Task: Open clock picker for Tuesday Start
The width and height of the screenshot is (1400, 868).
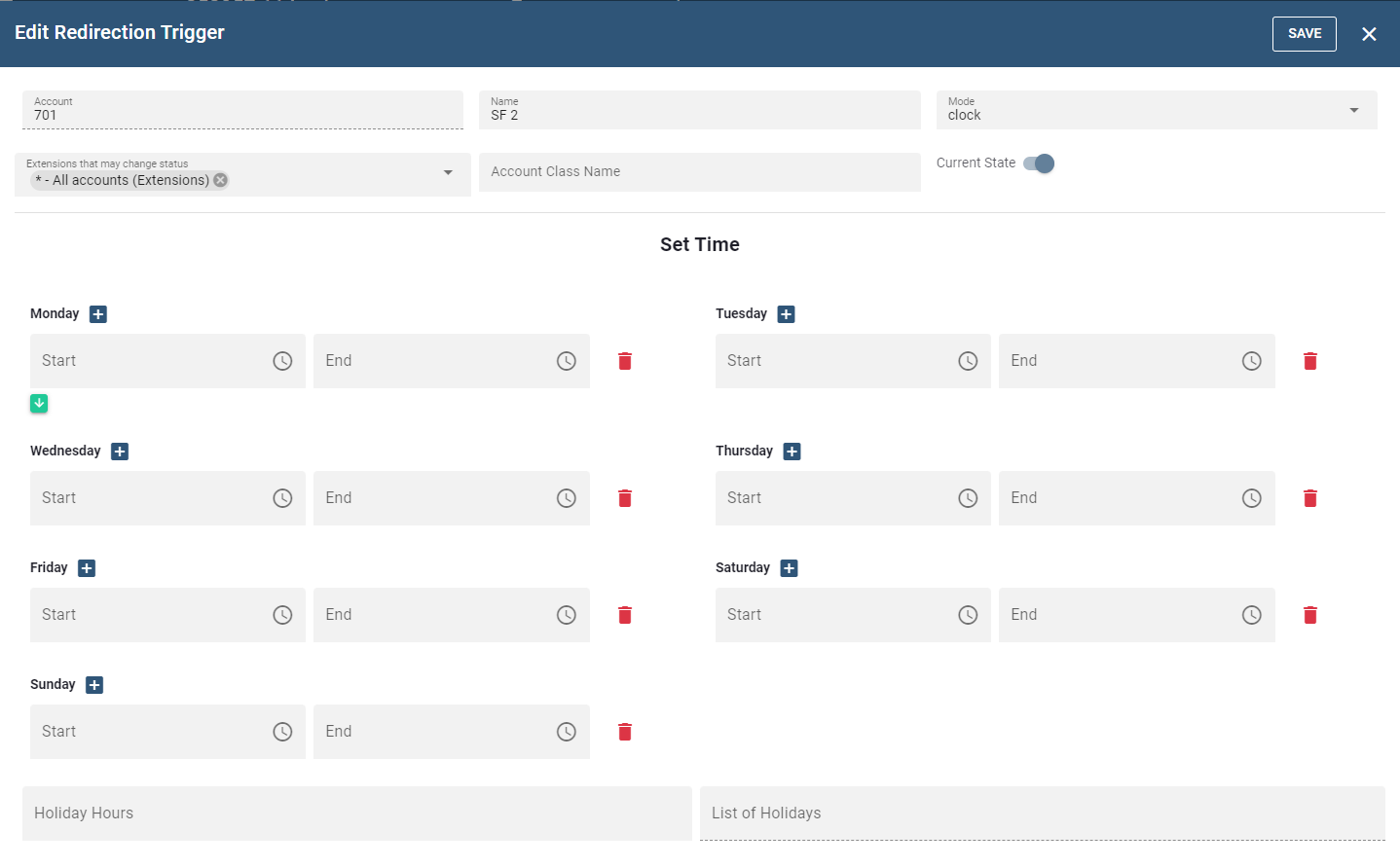Action: click(x=968, y=361)
